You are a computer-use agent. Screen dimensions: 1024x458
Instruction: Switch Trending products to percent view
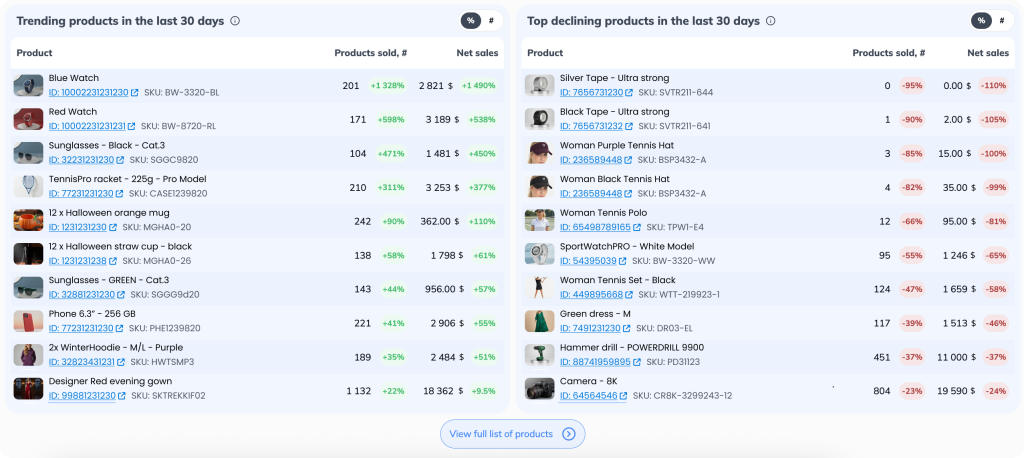[x=470, y=21]
